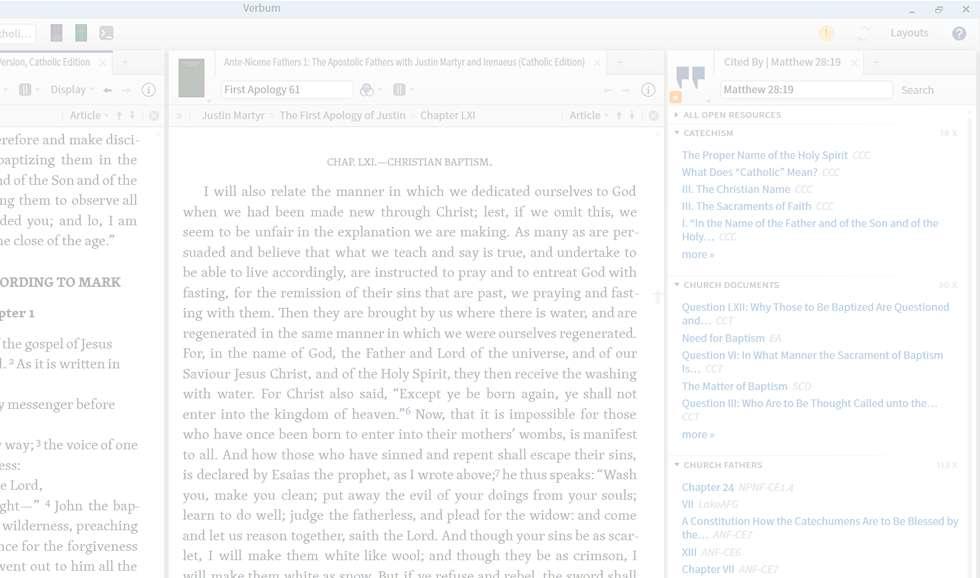The height and width of the screenshot is (578, 980).
Task: Open Question LXII: Why Those to Be Baptized link
Action: [815, 314]
